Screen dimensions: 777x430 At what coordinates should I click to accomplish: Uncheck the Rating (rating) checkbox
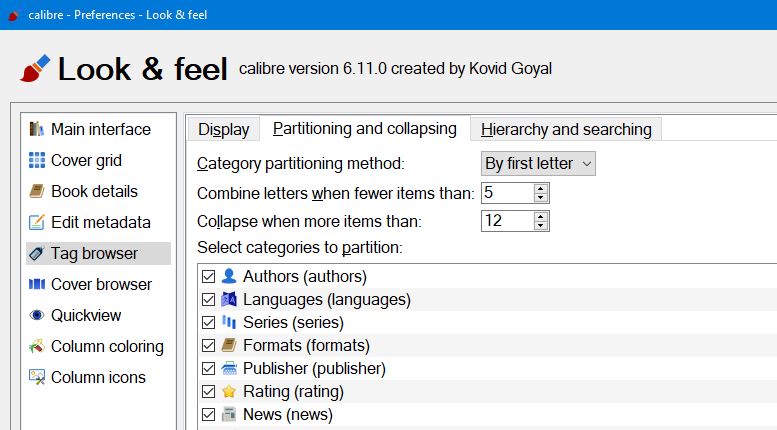tap(208, 391)
